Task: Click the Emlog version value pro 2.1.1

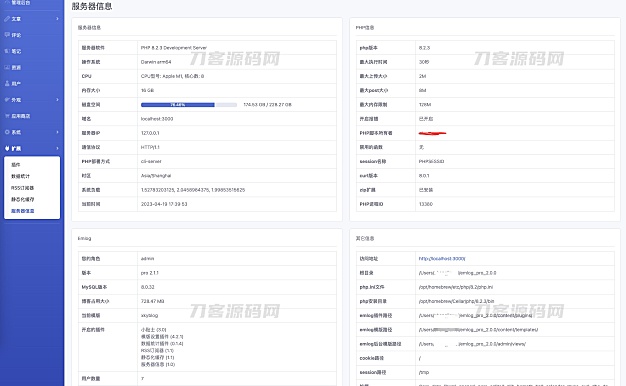Action: (150, 273)
